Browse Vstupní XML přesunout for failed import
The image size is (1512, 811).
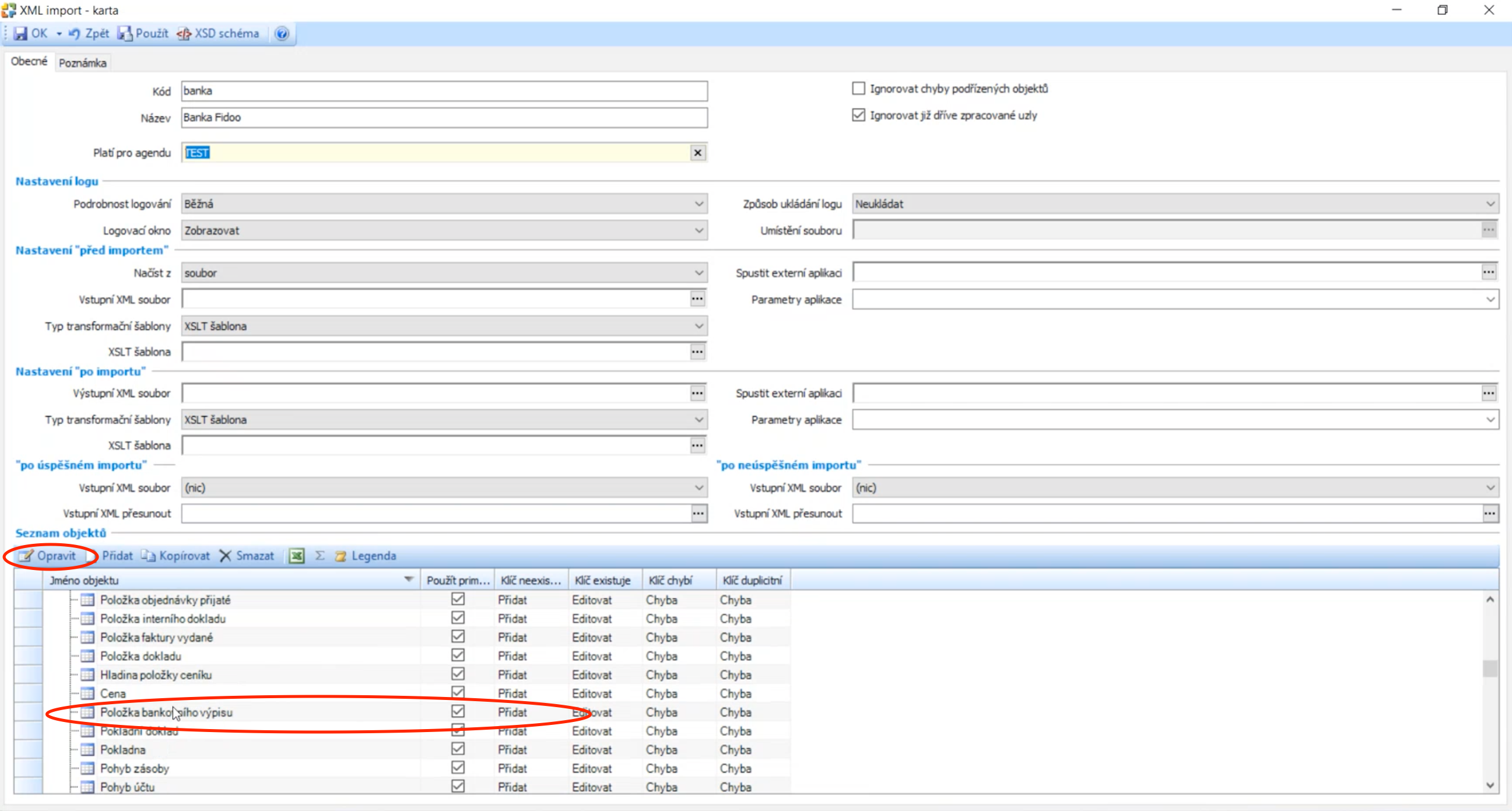(x=1490, y=514)
